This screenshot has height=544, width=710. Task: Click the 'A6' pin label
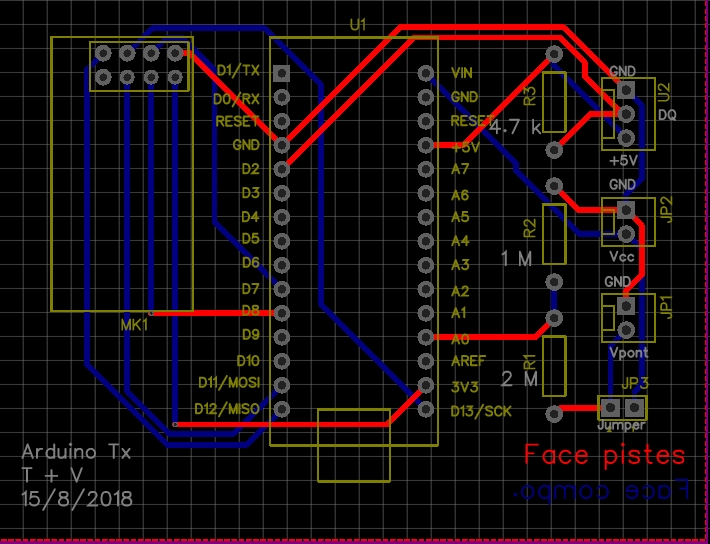(460, 195)
